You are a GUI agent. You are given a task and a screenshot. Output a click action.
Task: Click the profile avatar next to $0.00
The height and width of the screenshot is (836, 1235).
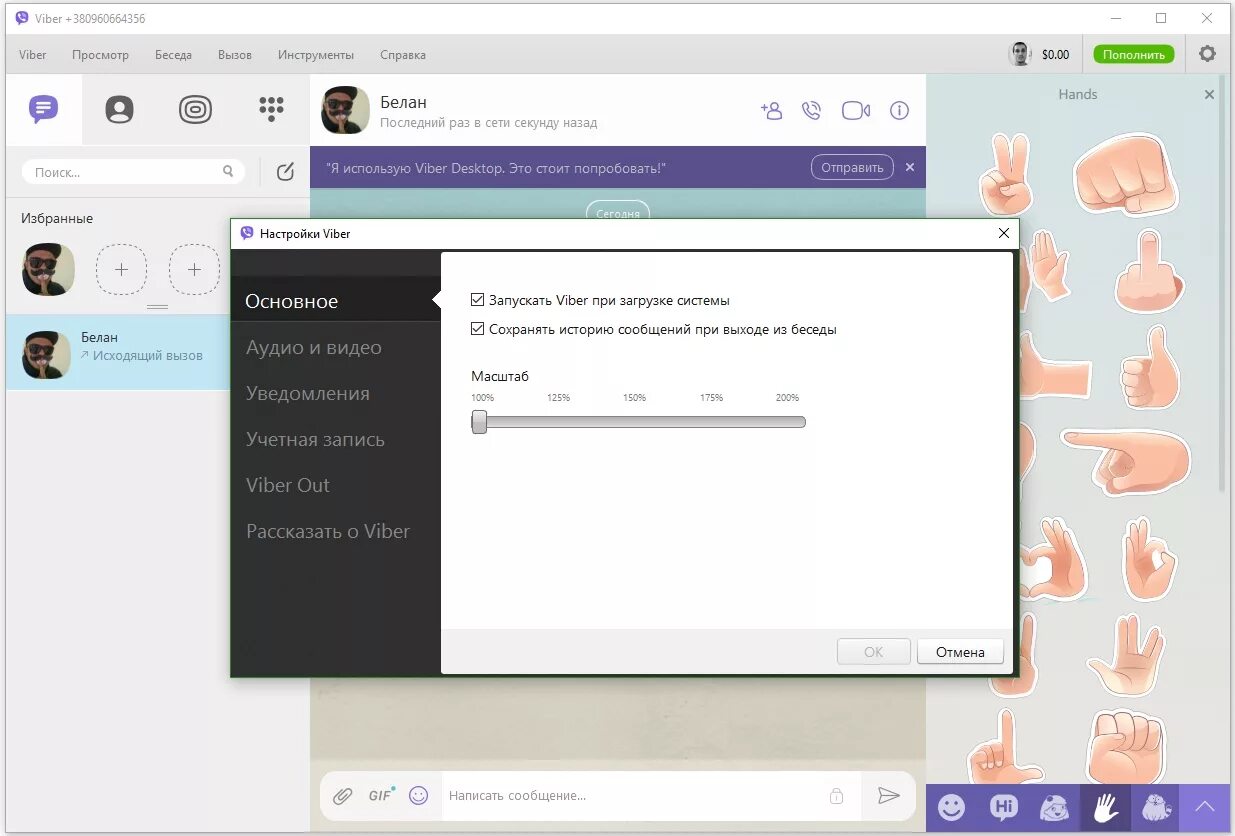[1019, 54]
